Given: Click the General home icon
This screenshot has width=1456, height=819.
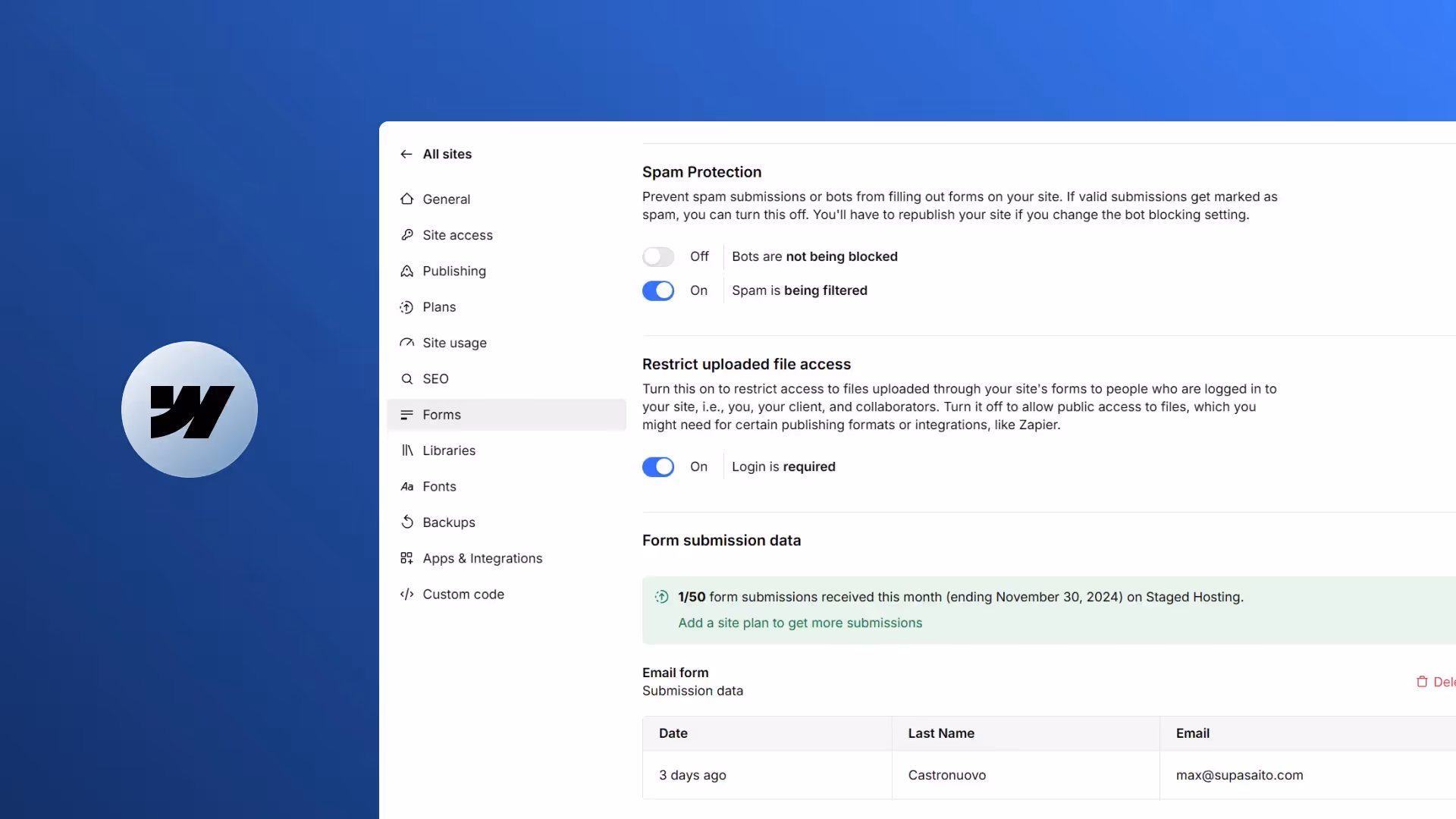Looking at the screenshot, I should coord(407,199).
